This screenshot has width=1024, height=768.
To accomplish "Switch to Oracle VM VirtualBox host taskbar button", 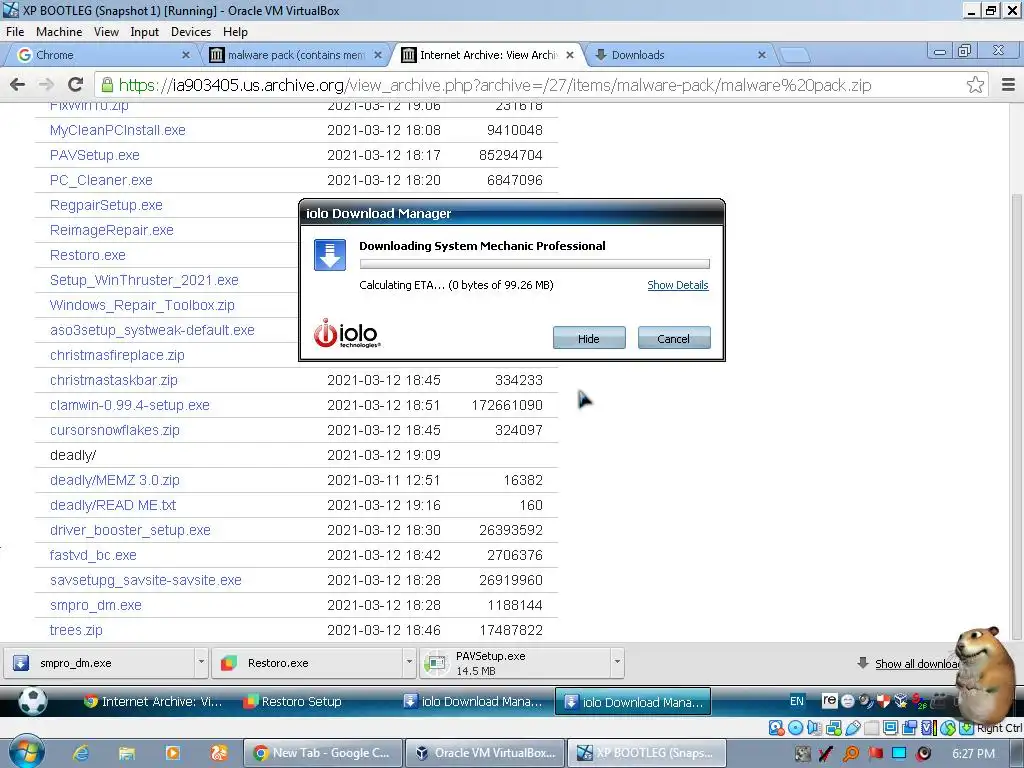I will pyautogui.click(x=485, y=753).
